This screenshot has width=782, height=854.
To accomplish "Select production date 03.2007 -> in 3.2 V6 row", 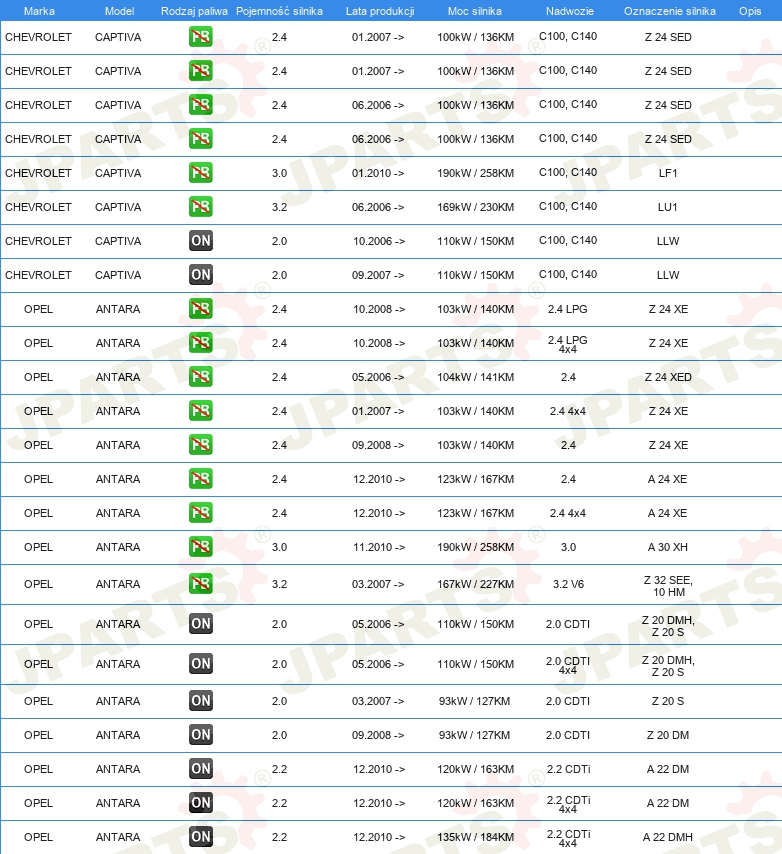I will (378, 584).
